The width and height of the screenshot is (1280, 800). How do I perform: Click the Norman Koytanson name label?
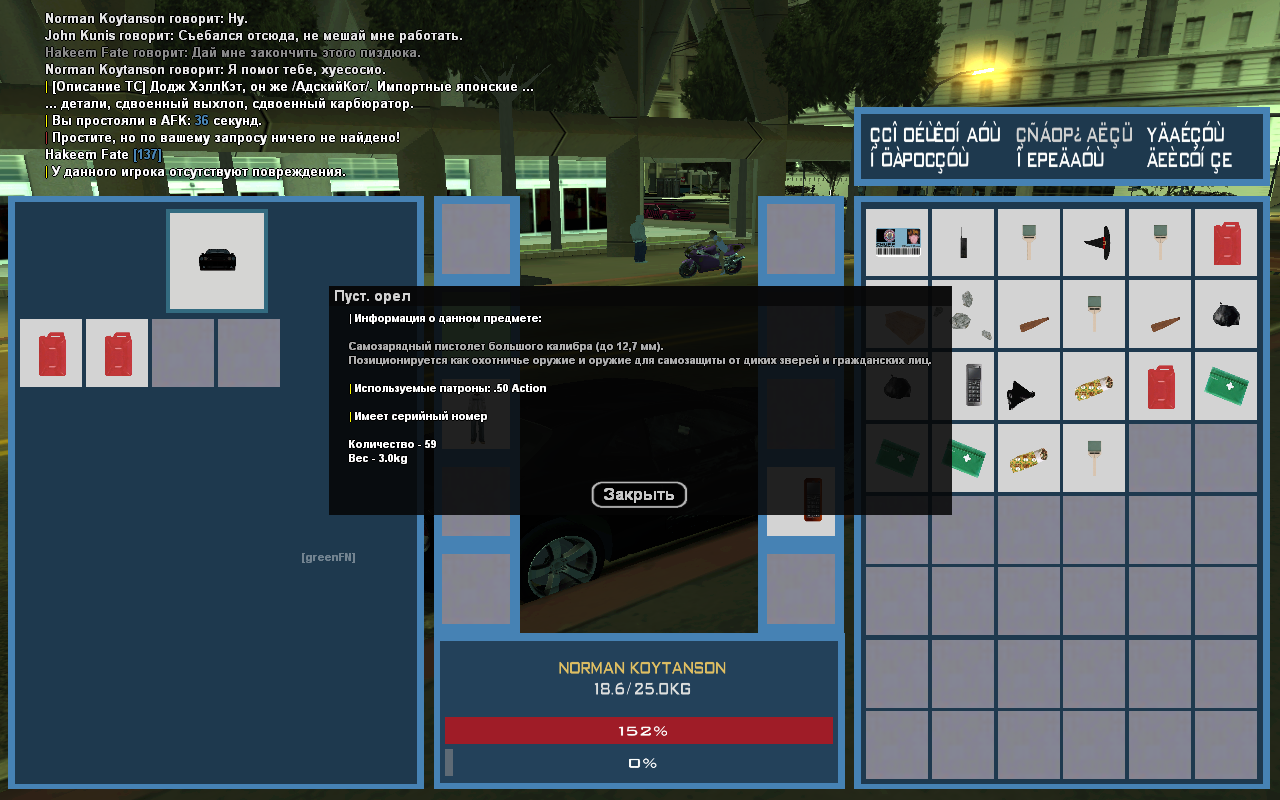pos(641,668)
